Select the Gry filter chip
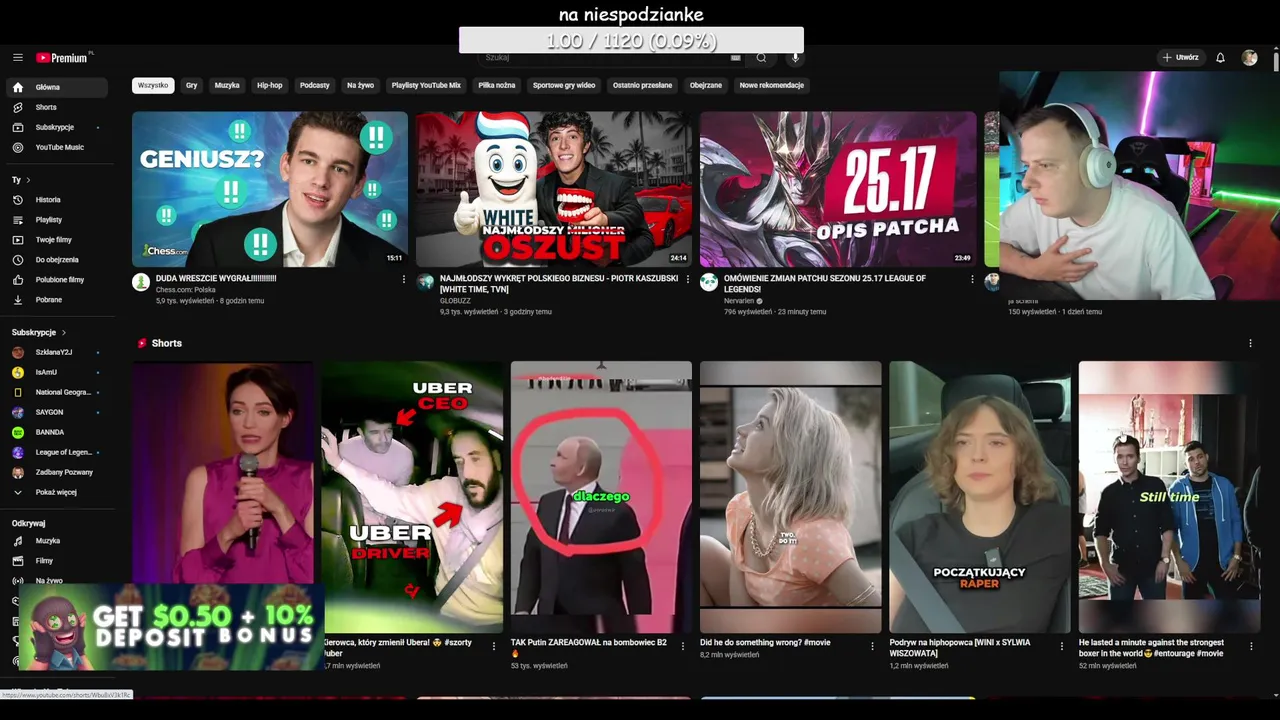 pyautogui.click(x=192, y=86)
